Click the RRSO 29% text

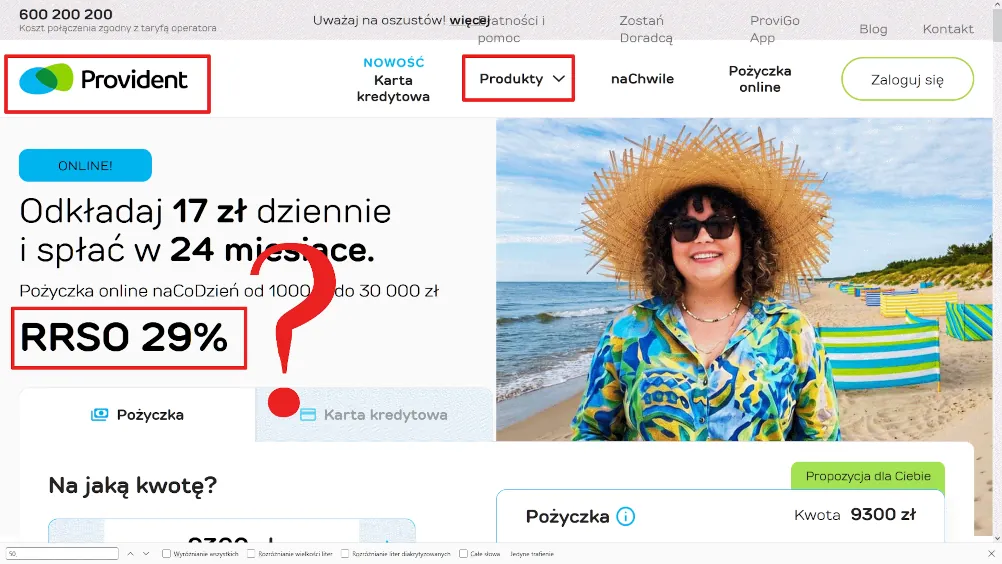pos(124,337)
